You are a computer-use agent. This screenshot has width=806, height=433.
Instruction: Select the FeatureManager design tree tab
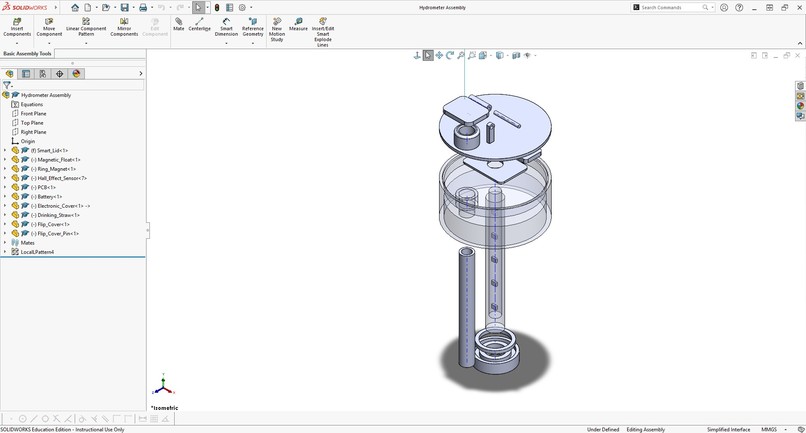pyautogui.click(x=9, y=74)
